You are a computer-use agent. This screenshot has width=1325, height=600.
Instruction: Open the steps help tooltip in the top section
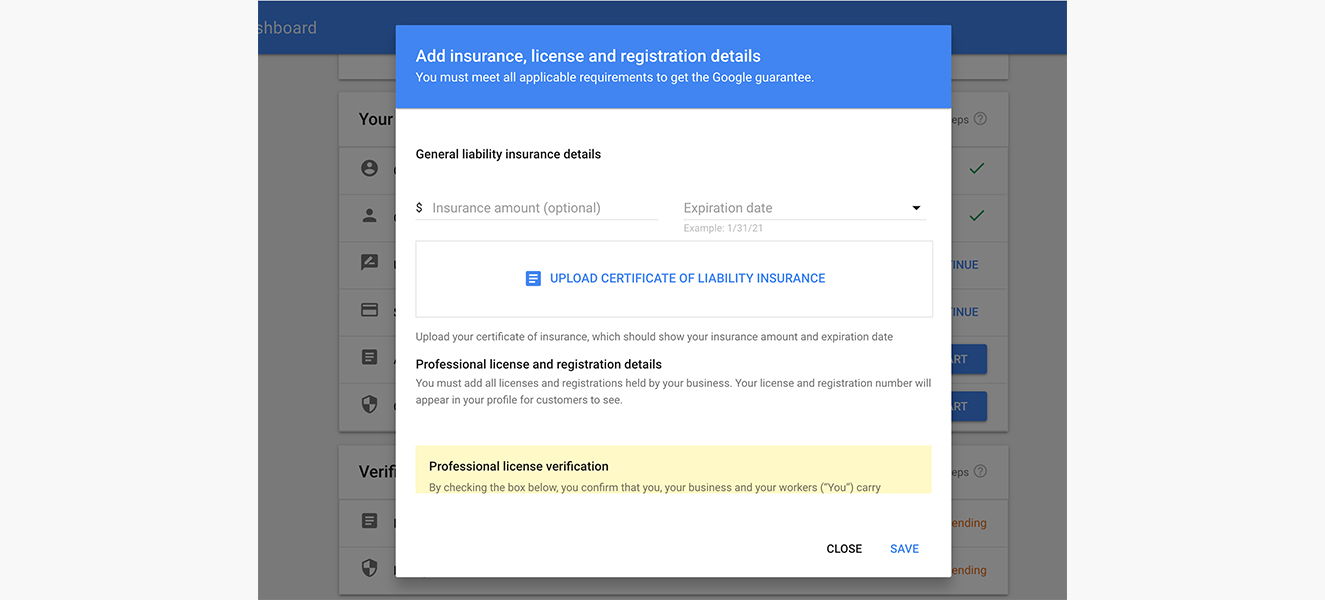(x=979, y=118)
